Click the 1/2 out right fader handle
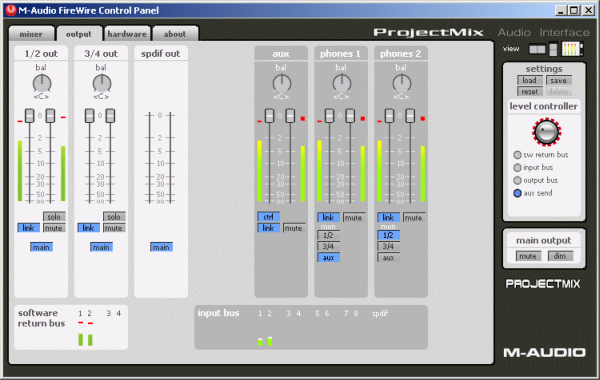Screen dimensions: 600x380 (x=51, y=116)
